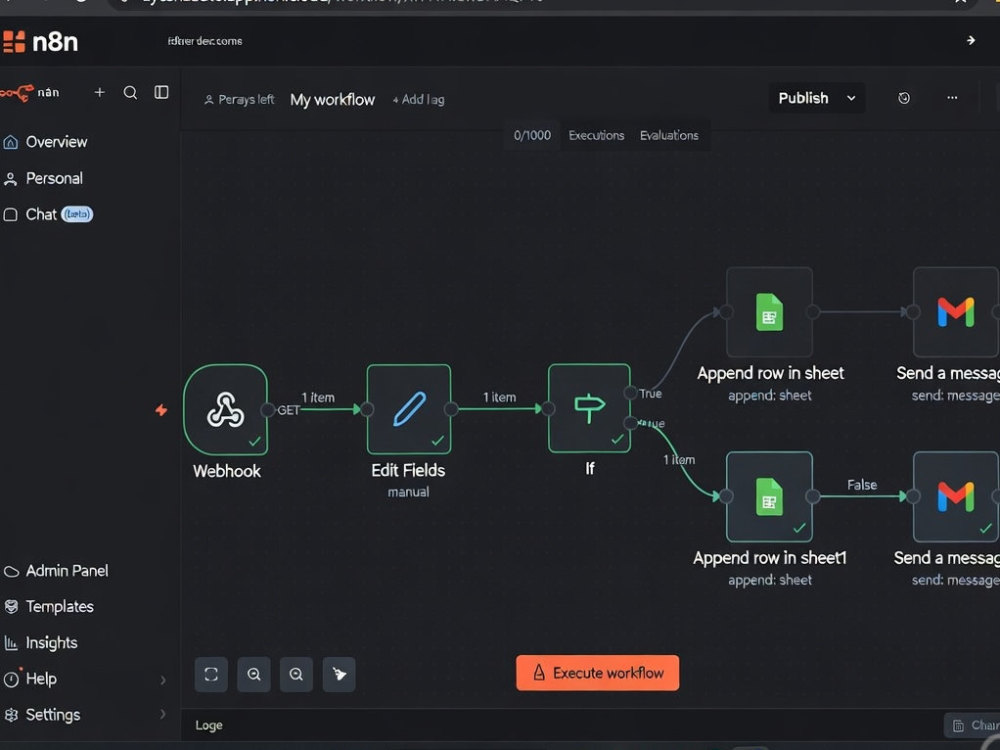Collapse the sidebar with the panel icon
1000x750 pixels.
[x=161, y=92]
